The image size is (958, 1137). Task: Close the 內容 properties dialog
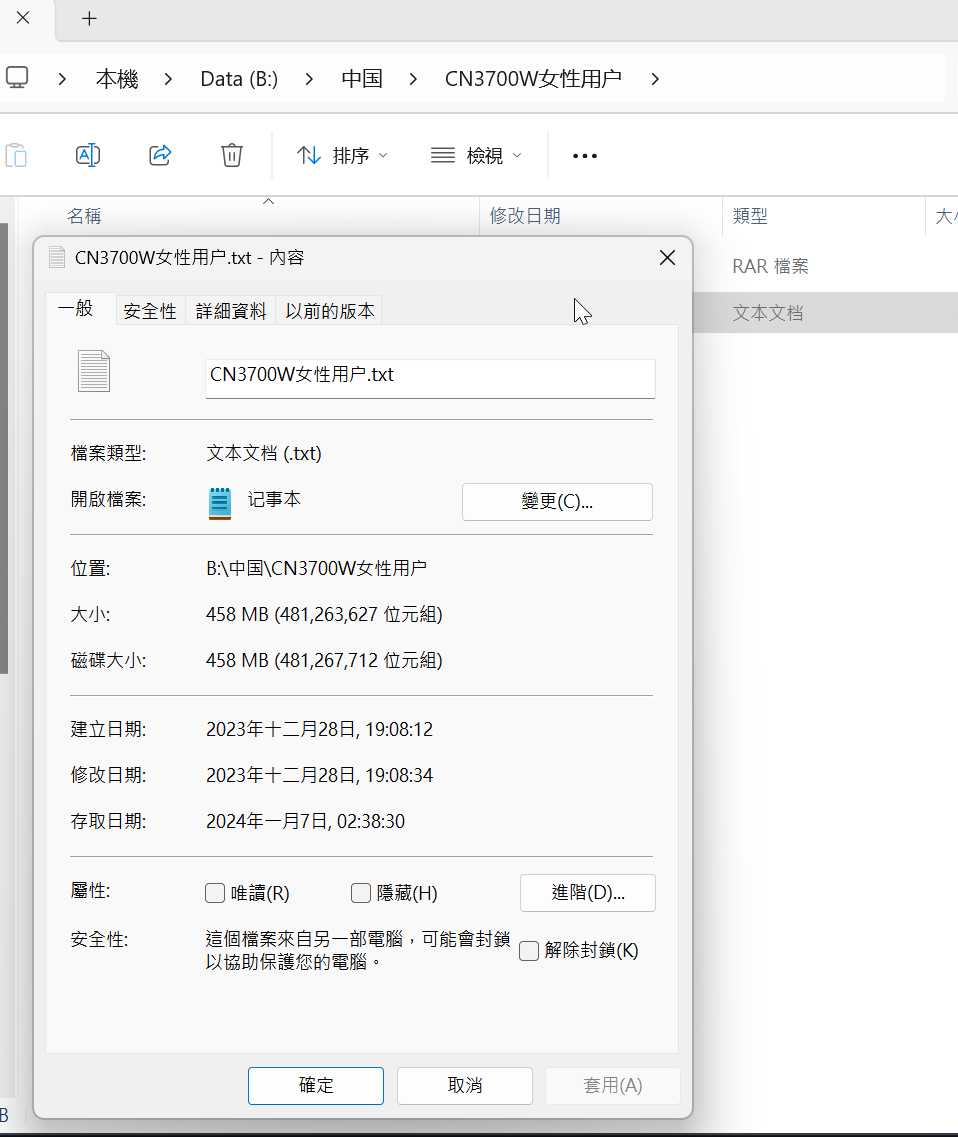(x=667, y=257)
